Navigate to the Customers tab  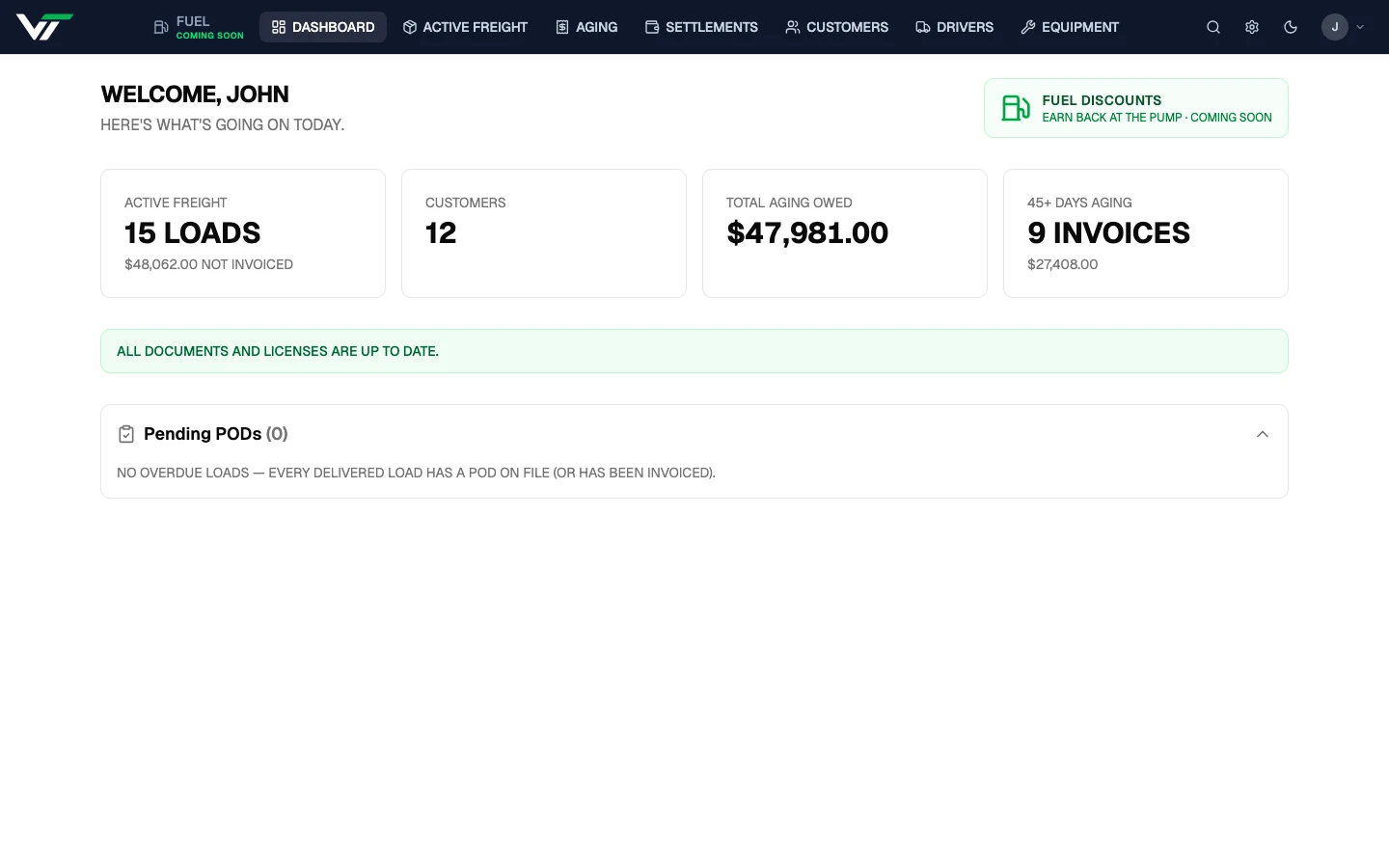[x=836, y=27]
